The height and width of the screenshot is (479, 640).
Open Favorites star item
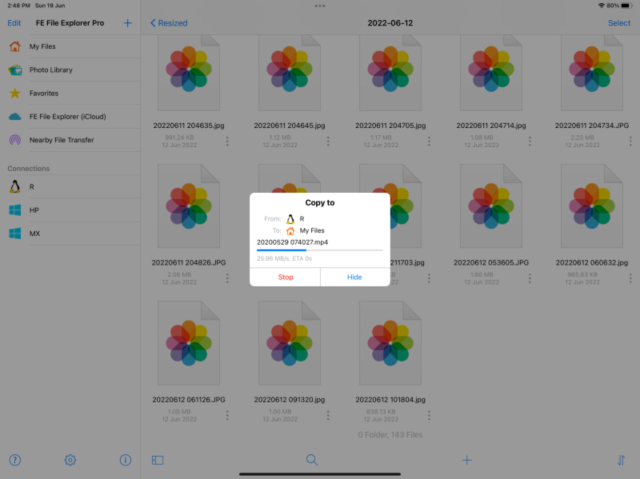coord(43,93)
